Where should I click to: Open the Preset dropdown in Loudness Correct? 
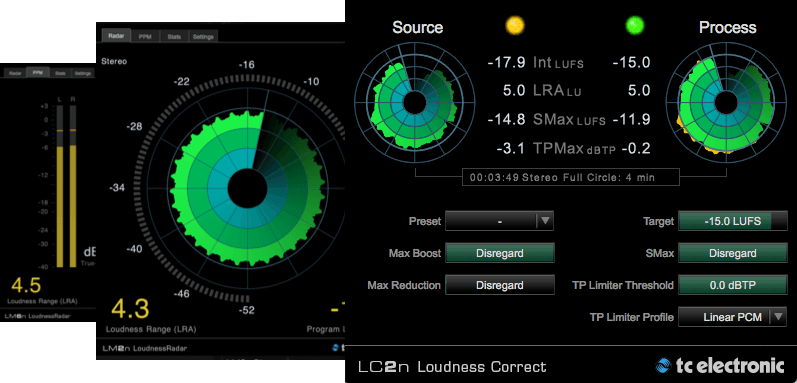[x=499, y=221]
